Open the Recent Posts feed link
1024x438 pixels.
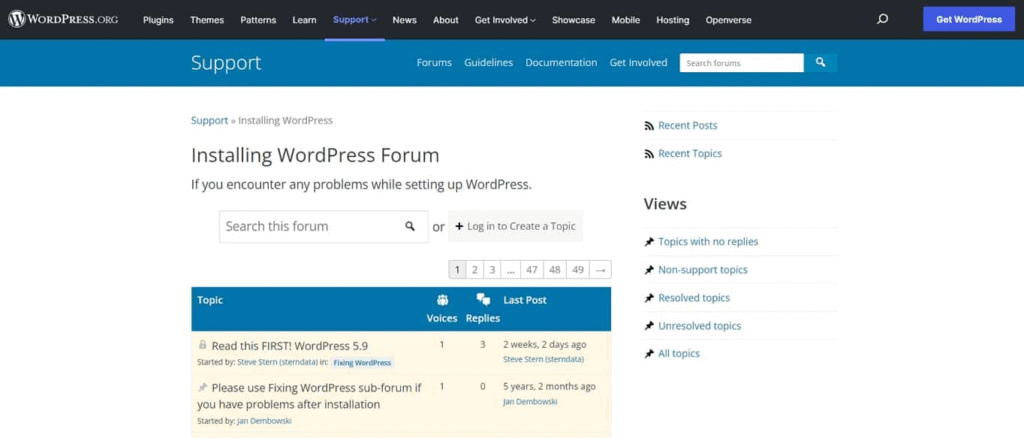coord(687,125)
